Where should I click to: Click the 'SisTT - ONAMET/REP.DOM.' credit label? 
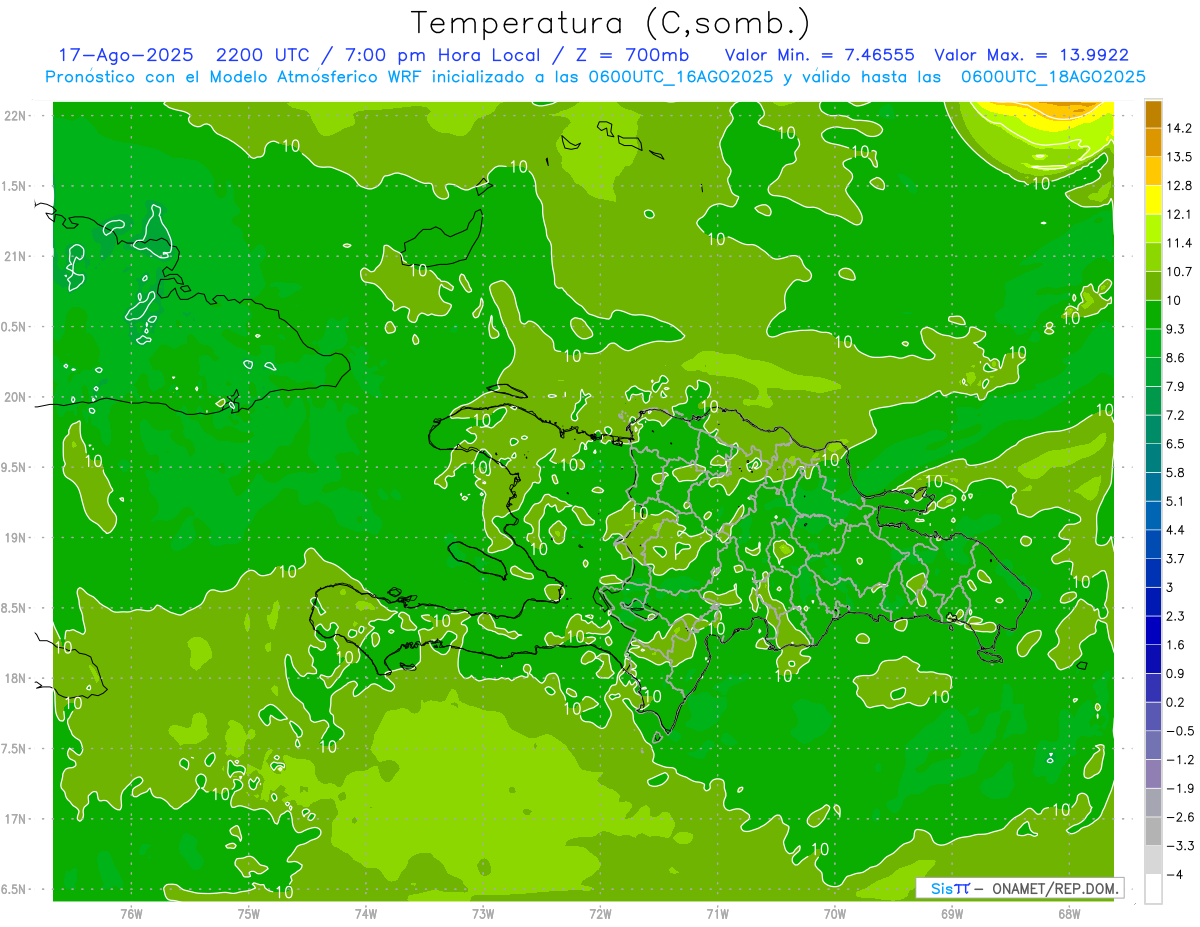coord(1020,888)
